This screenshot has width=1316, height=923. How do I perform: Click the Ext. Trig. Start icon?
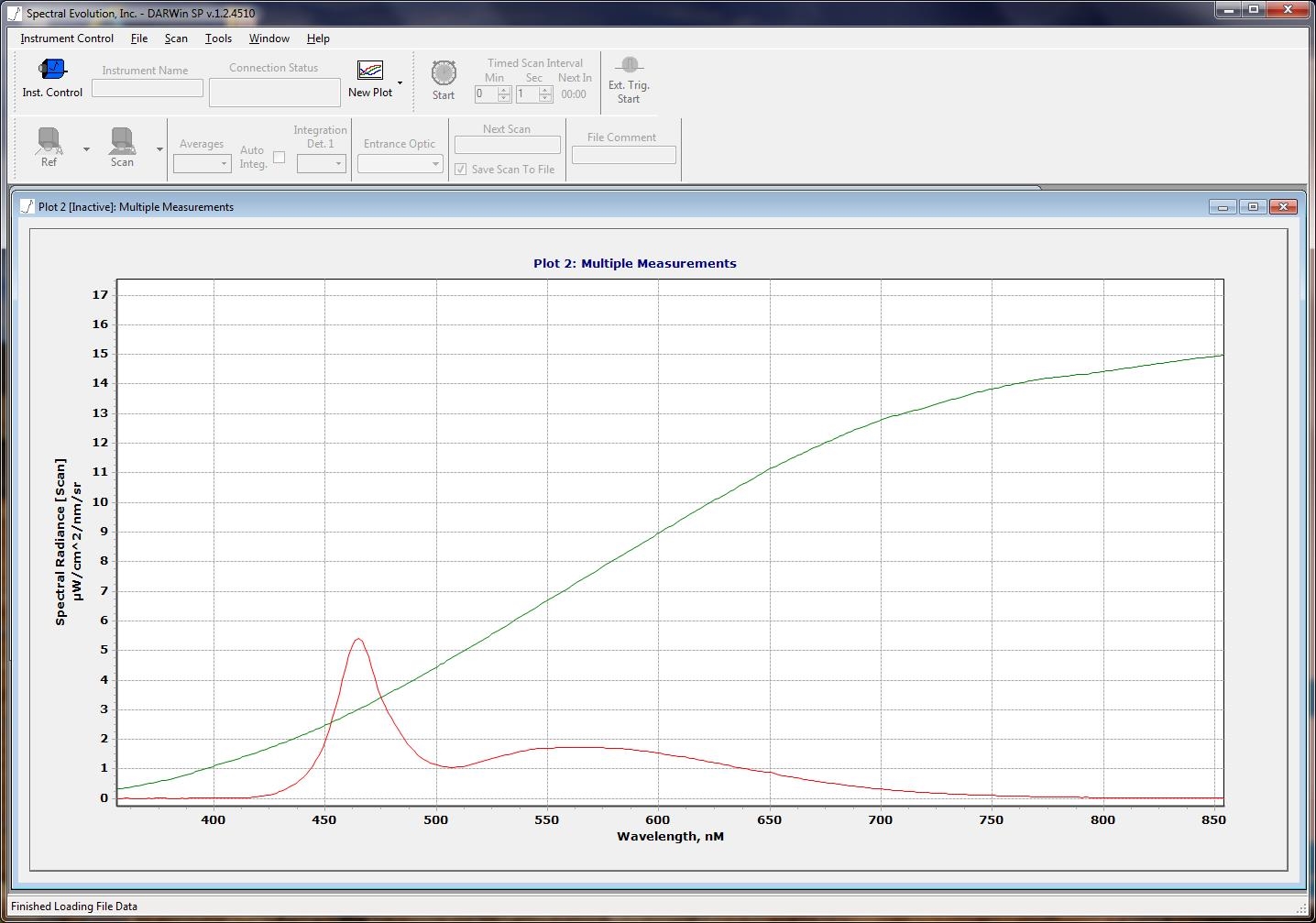[629, 65]
